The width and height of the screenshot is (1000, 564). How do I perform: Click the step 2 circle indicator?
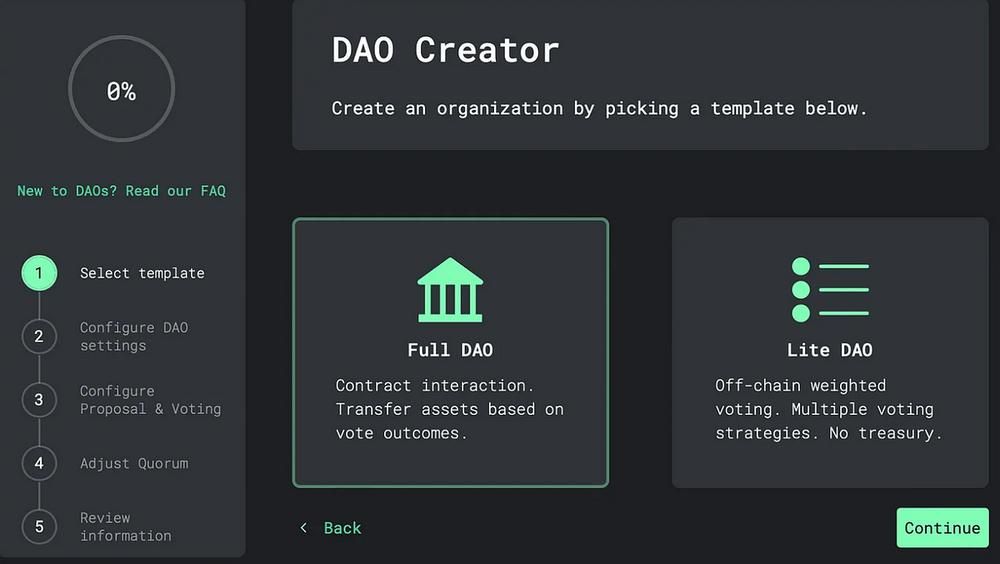(39, 336)
